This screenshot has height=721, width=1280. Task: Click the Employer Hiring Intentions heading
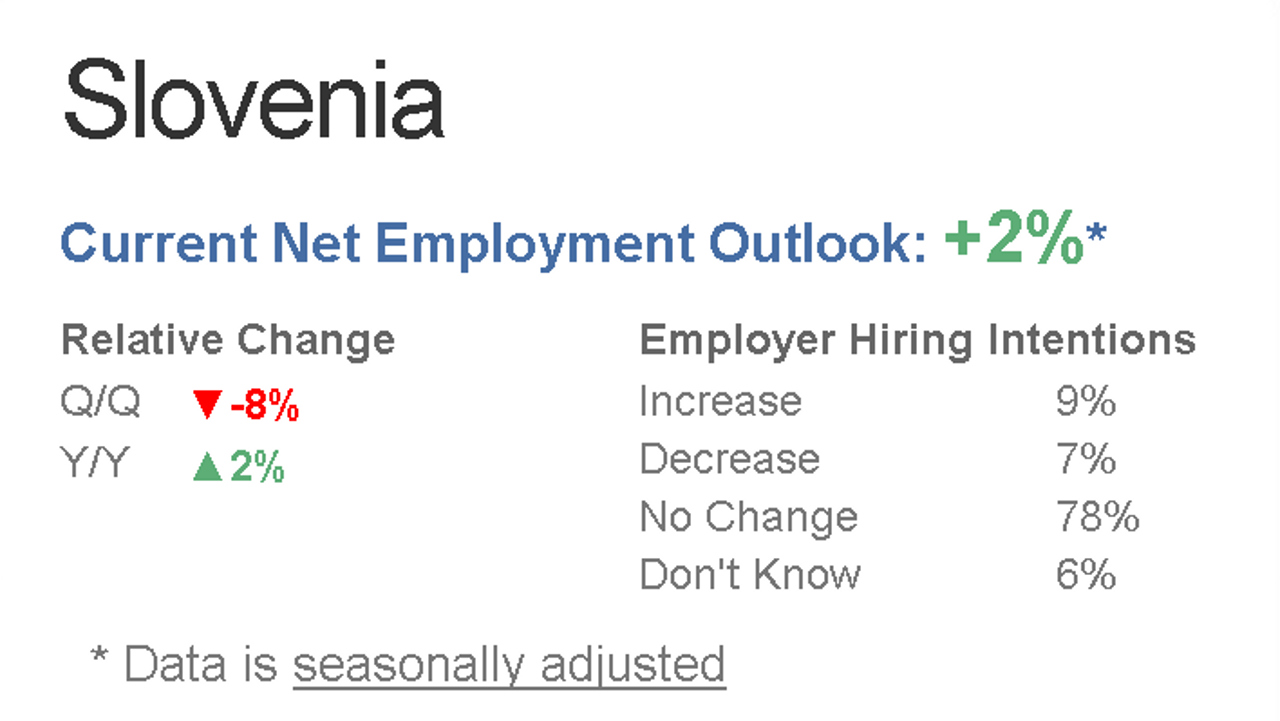coord(917,341)
